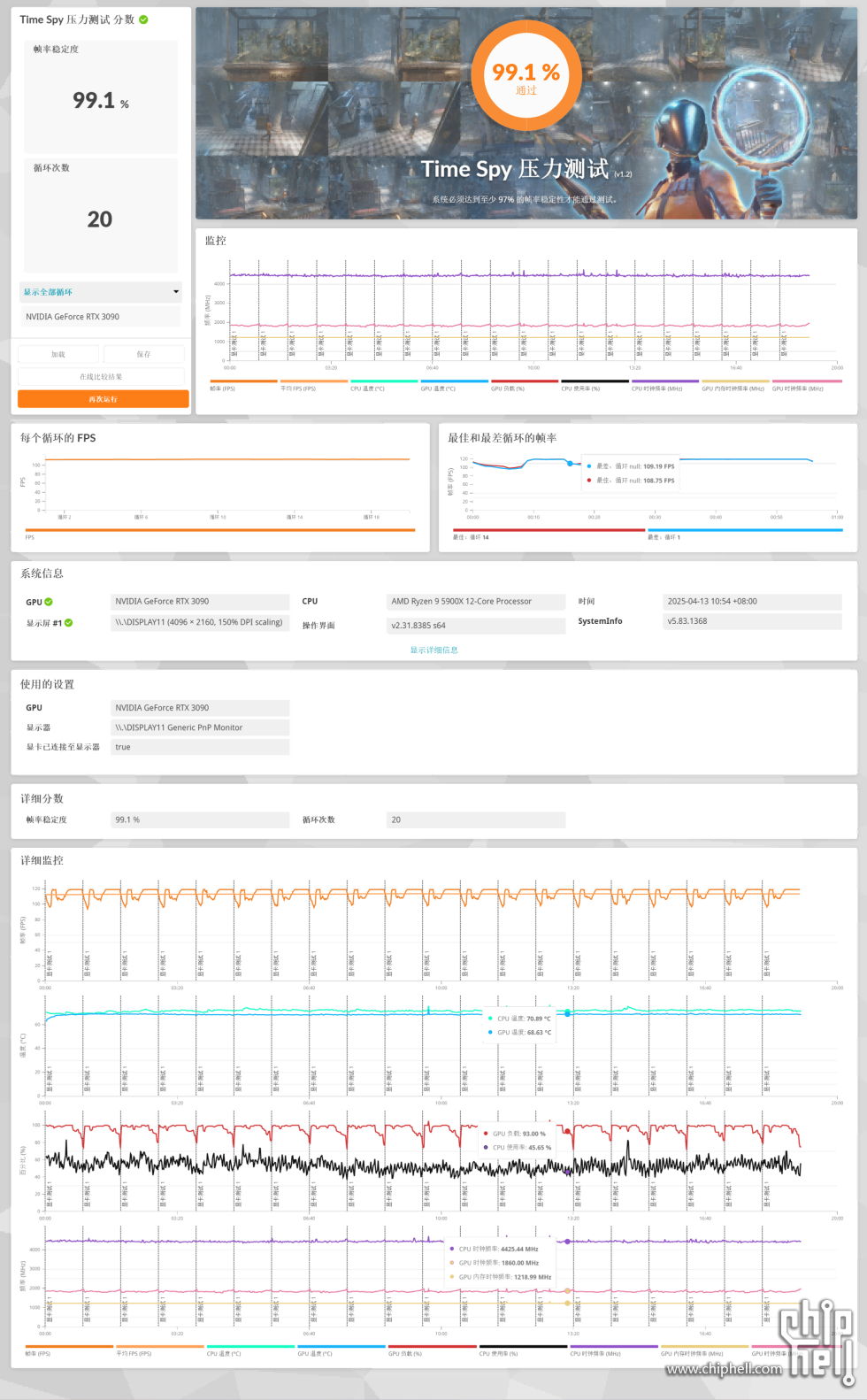Toggle 帧率 (FPS) in 详细监控 bottom legend
Viewport: 867px width, 1400px height.
pos(69,1350)
